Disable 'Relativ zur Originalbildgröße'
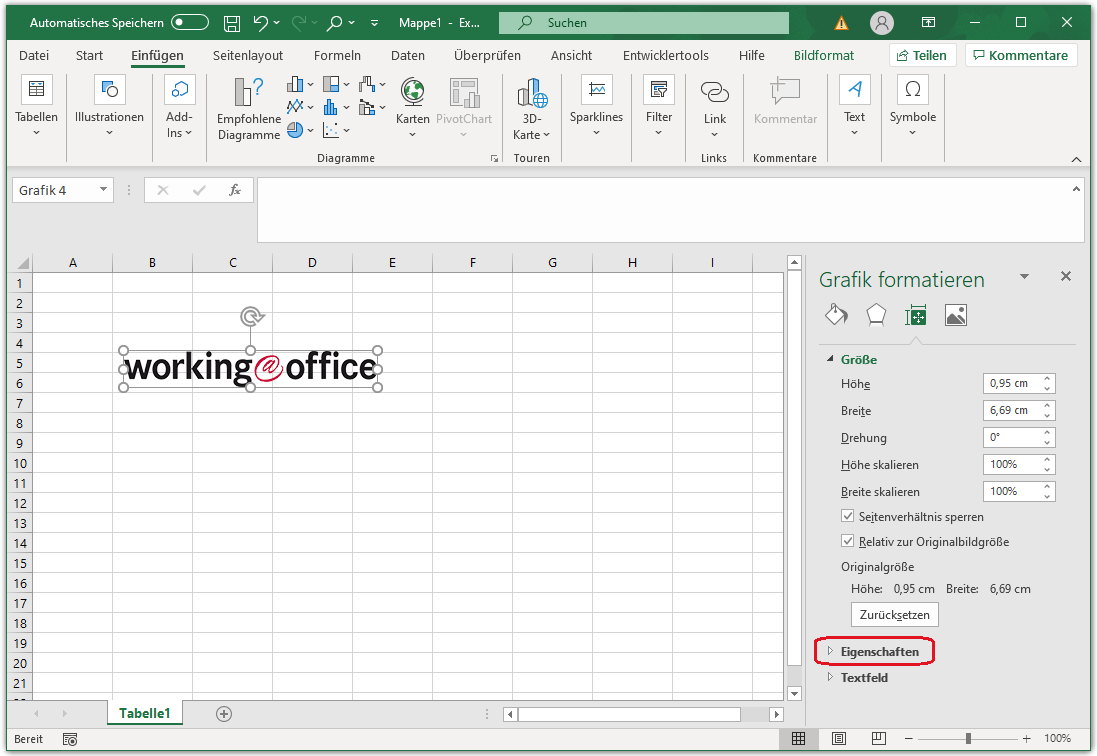 tap(847, 541)
